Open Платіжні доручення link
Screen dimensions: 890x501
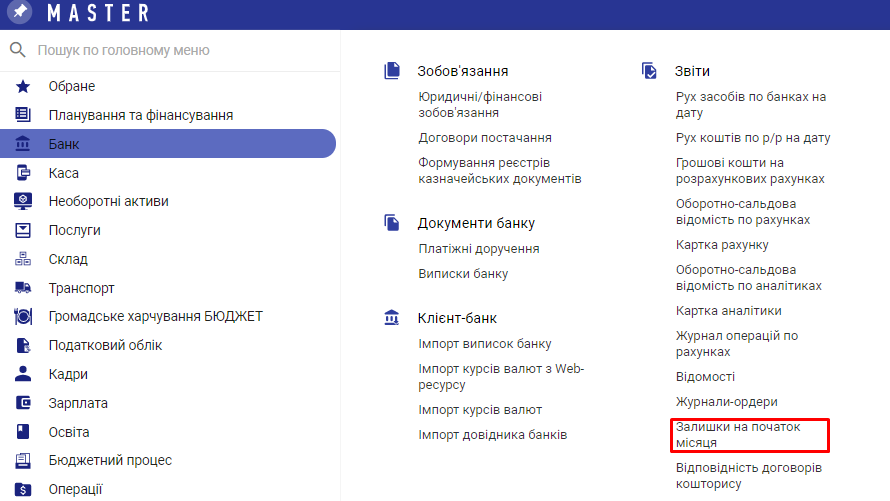tap(479, 248)
